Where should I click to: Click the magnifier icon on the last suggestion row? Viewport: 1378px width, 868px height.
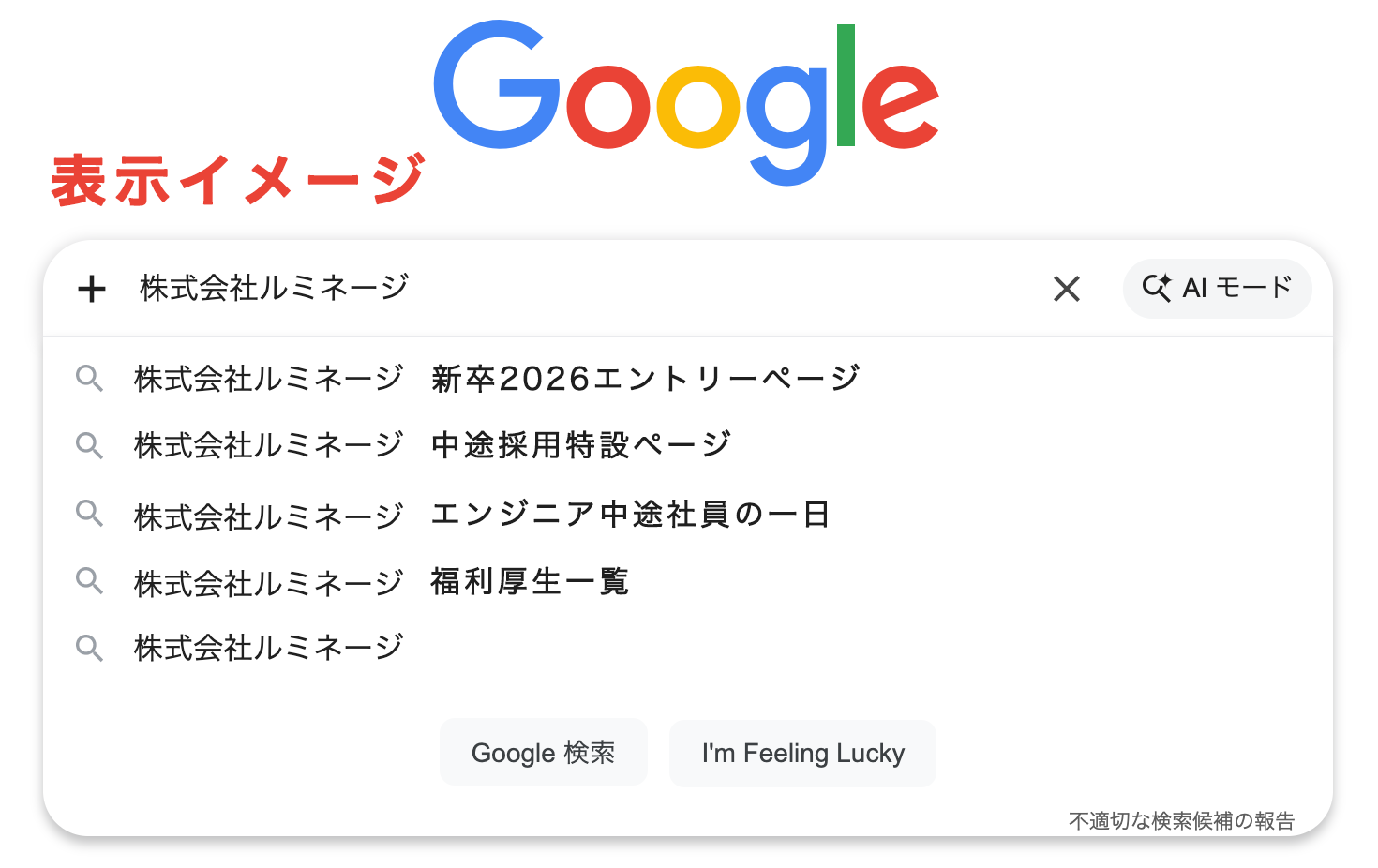[89, 648]
